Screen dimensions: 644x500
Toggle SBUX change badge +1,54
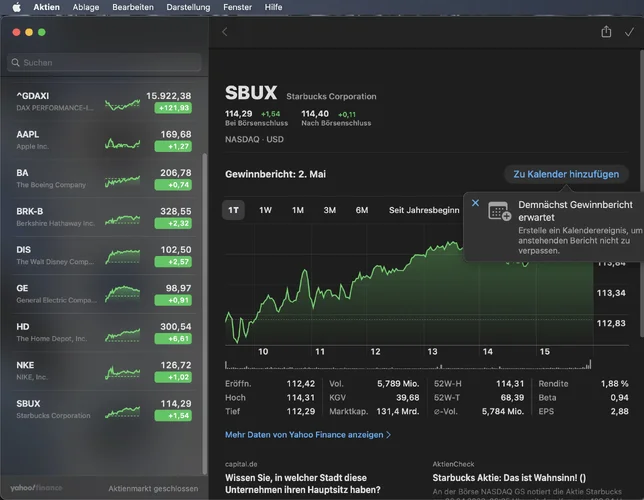(x=173, y=415)
